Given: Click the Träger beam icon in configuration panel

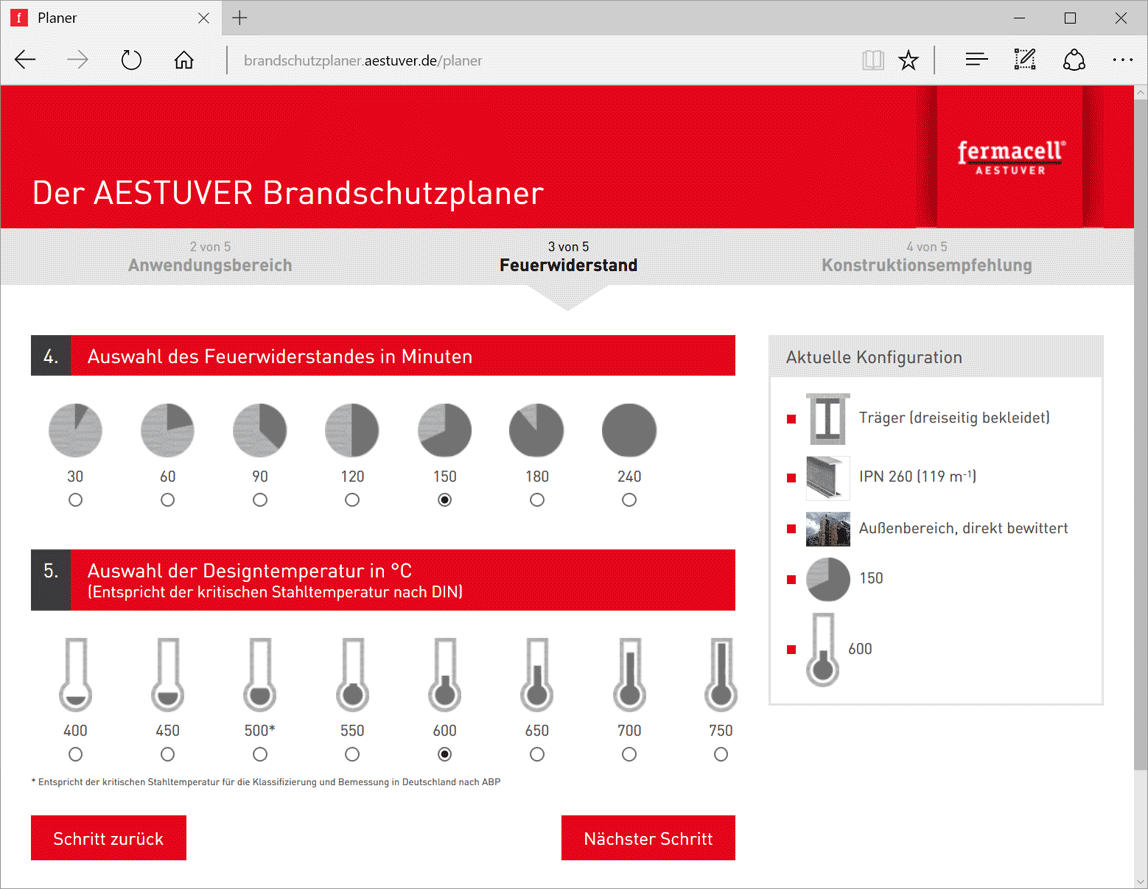Looking at the screenshot, I should coord(828,419).
